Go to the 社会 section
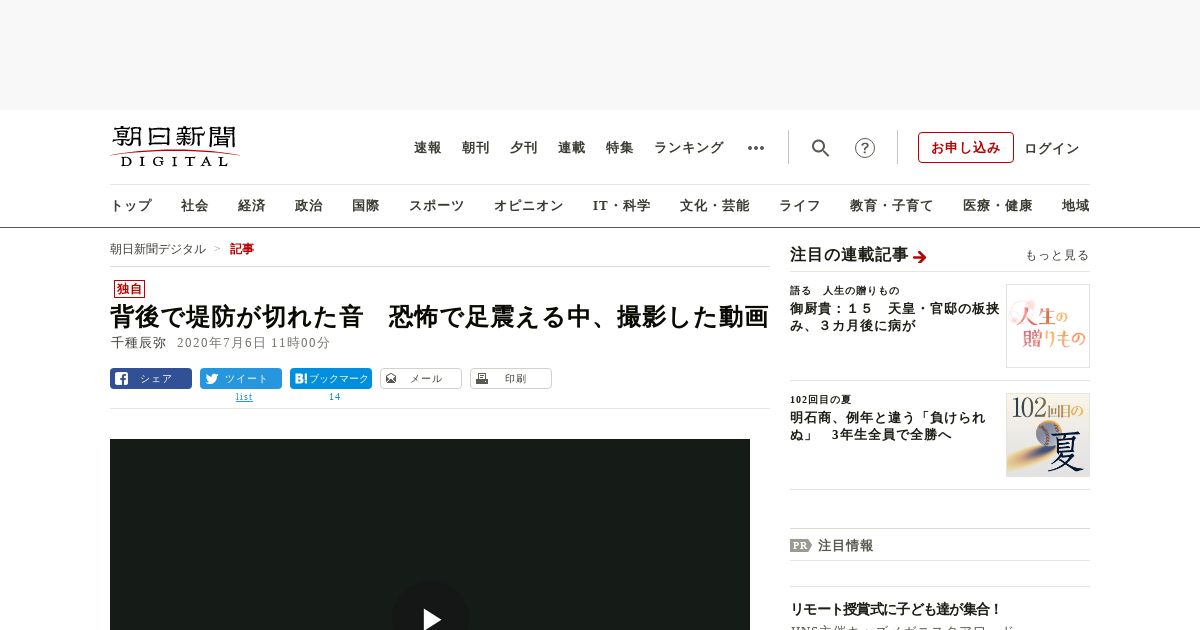 pos(195,206)
